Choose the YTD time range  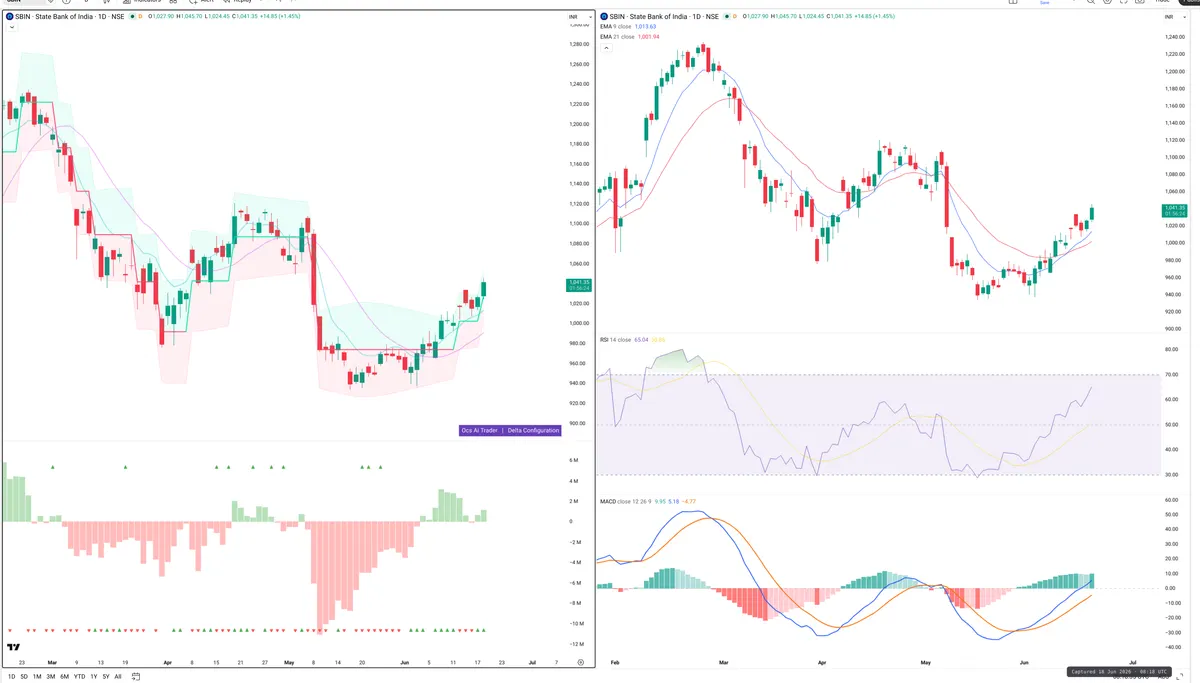tap(79, 676)
